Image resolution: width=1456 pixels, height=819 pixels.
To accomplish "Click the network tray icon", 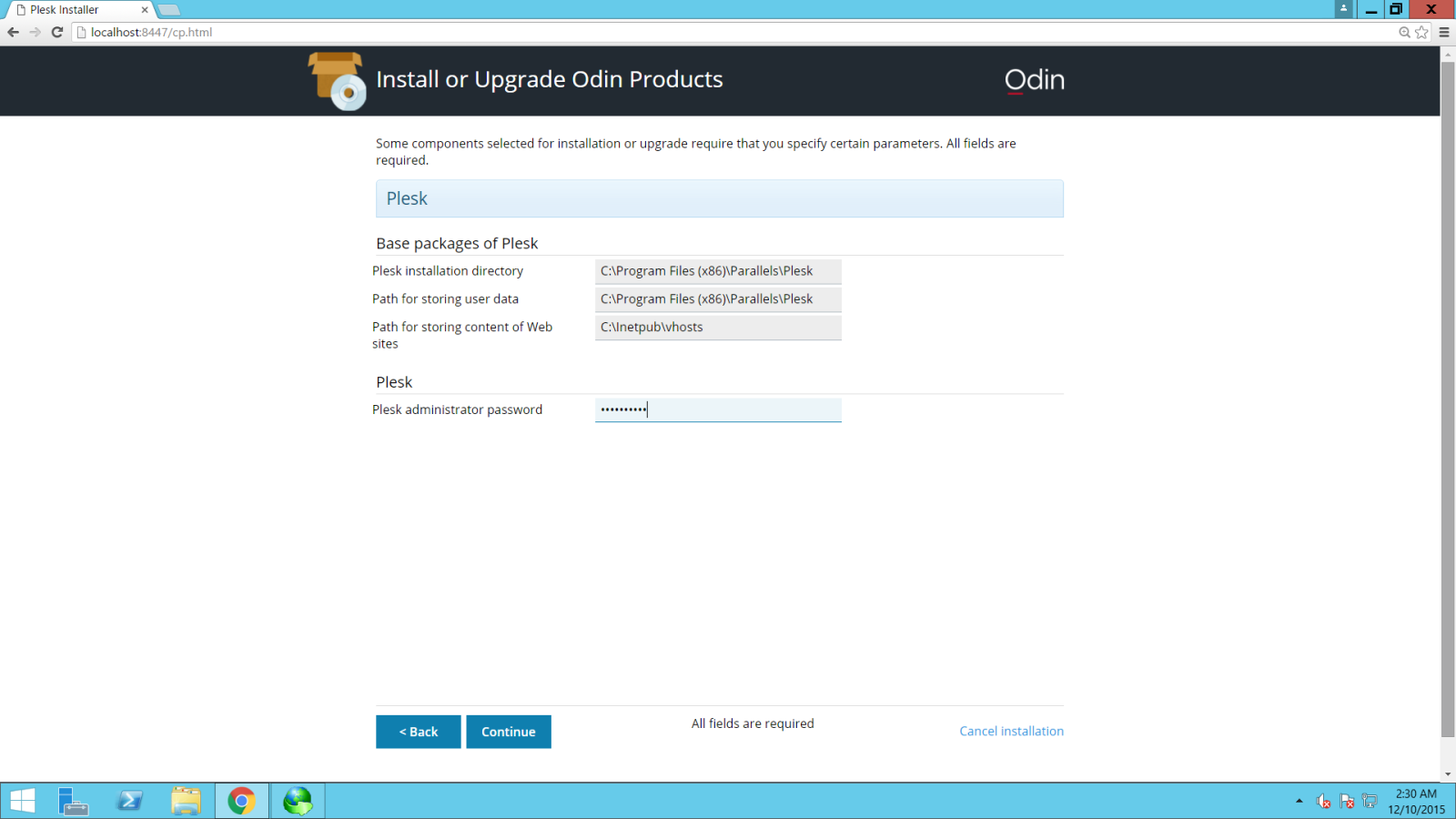I will 1370,801.
